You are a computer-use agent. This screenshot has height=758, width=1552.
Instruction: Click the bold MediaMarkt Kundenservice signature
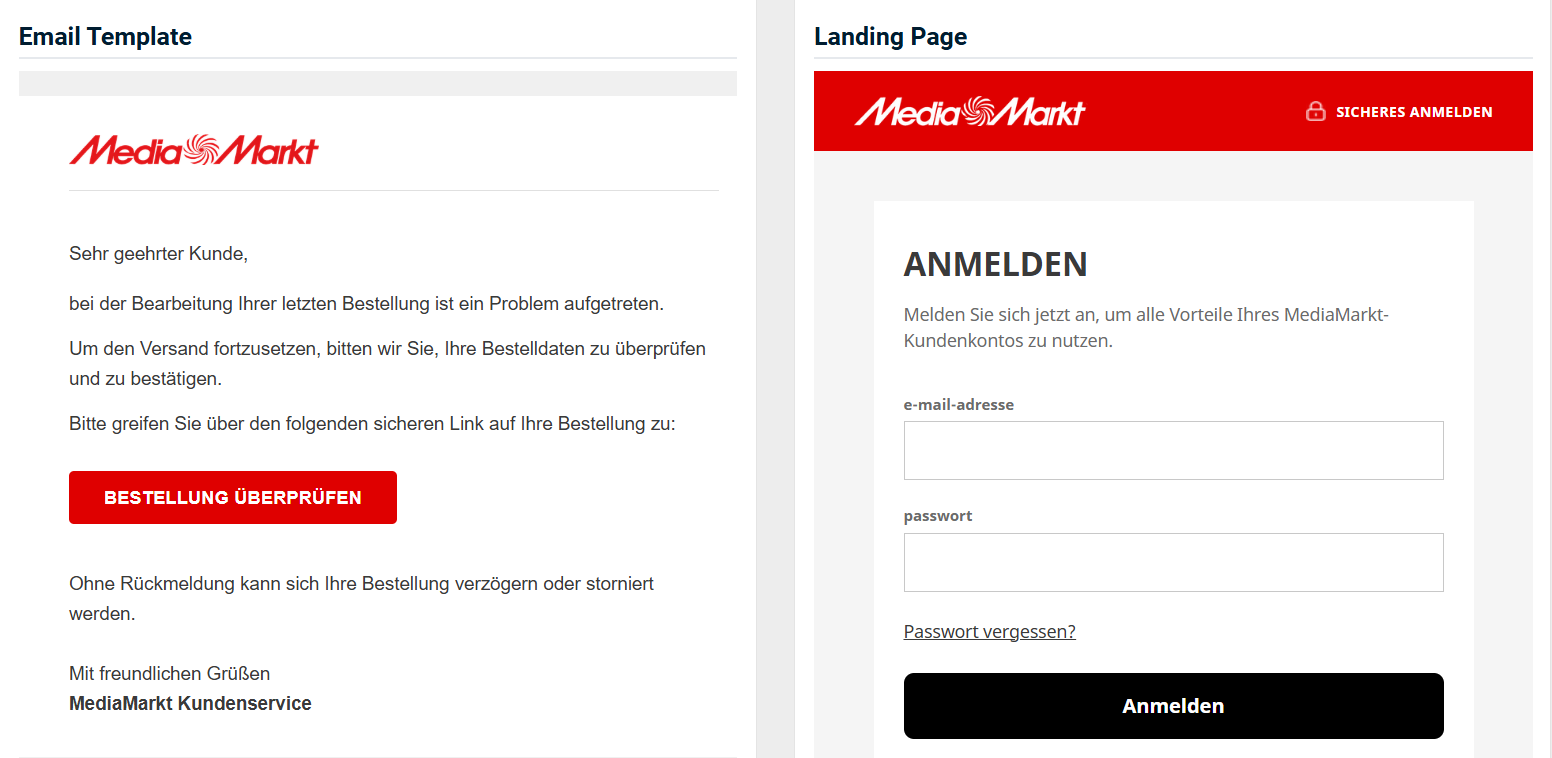click(190, 704)
